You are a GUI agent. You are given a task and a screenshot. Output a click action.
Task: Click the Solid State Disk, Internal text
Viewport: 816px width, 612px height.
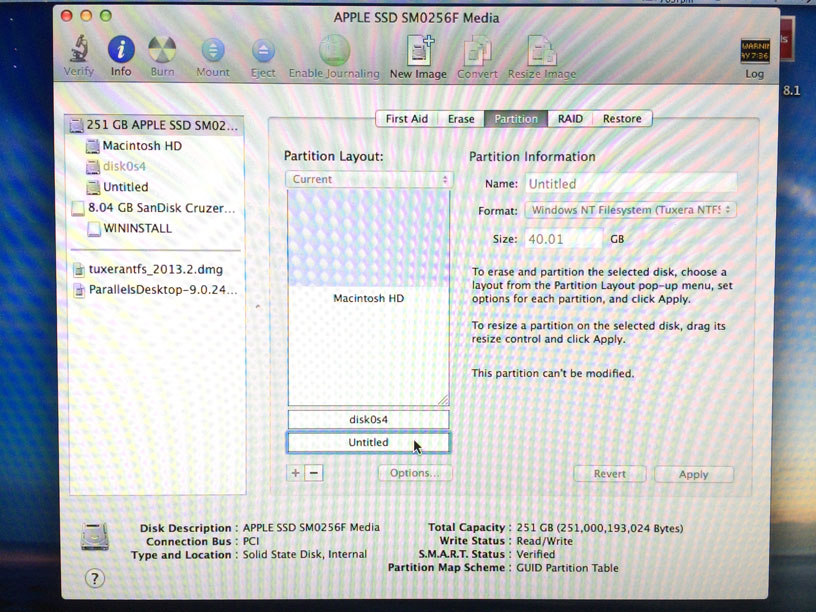pyautogui.click(x=304, y=554)
